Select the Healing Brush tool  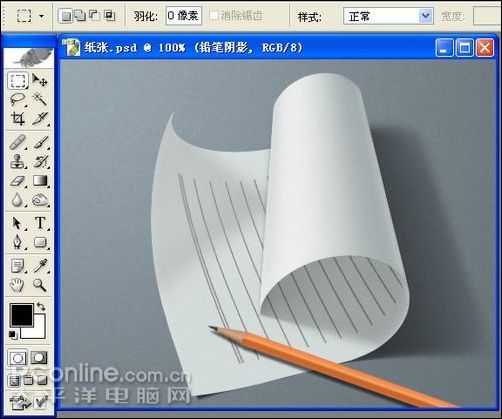[18, 143]
